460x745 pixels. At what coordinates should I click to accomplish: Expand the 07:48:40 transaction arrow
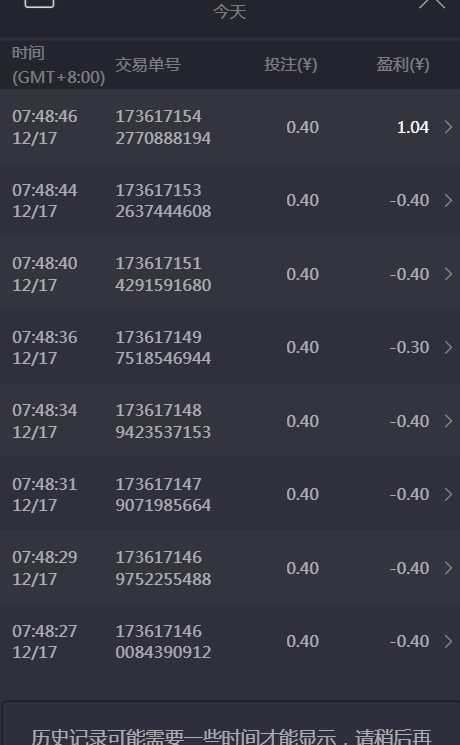click(x=448, y=274)
